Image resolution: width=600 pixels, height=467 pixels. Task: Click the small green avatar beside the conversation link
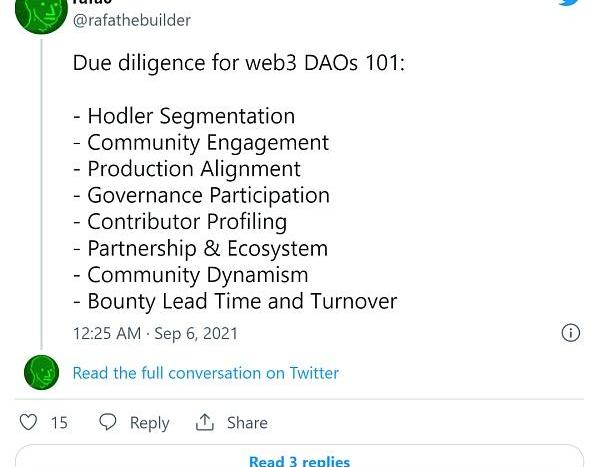tap(42, 373)
